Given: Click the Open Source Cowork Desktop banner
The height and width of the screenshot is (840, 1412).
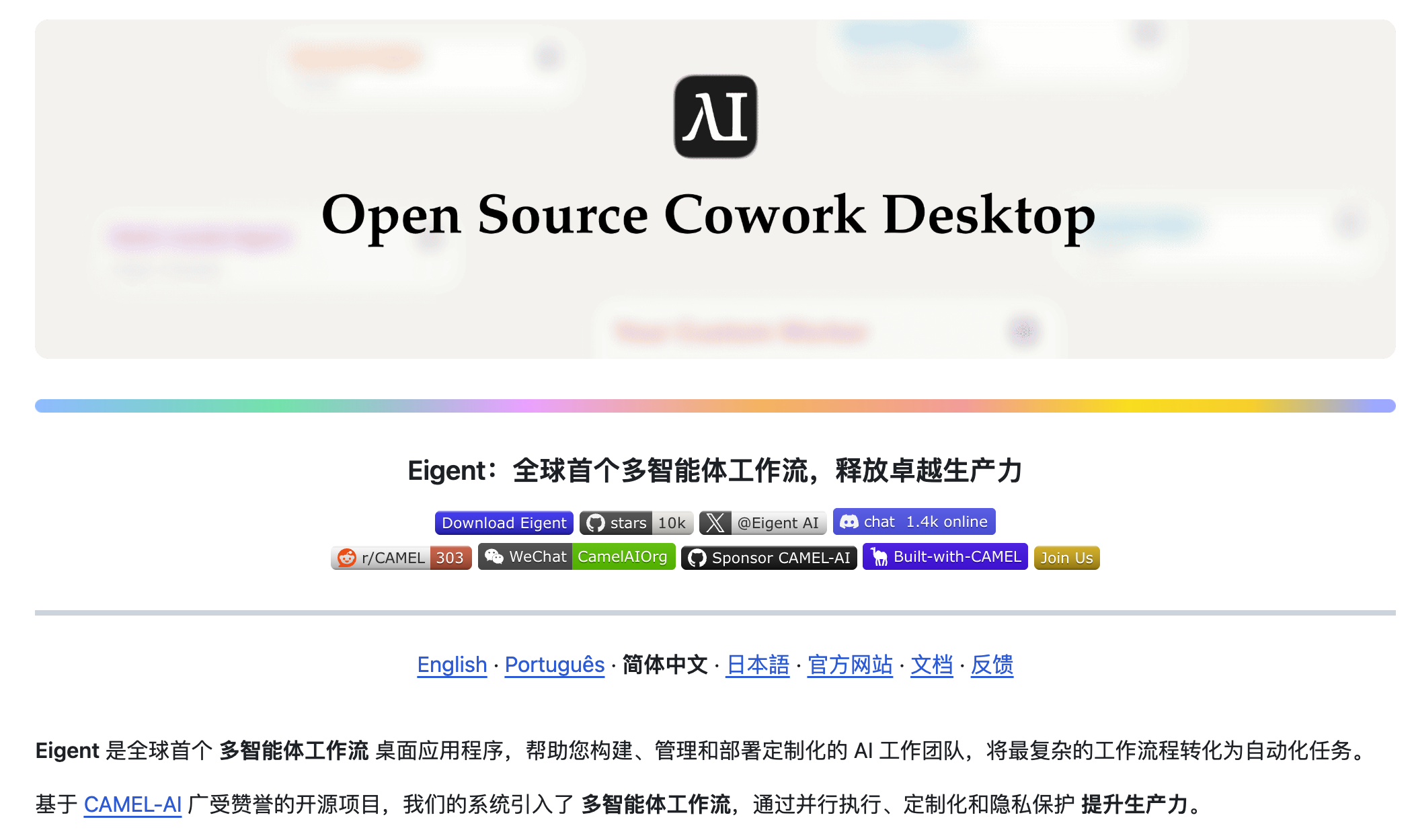Looking at the screenshot, I should (x=708, y=215).
